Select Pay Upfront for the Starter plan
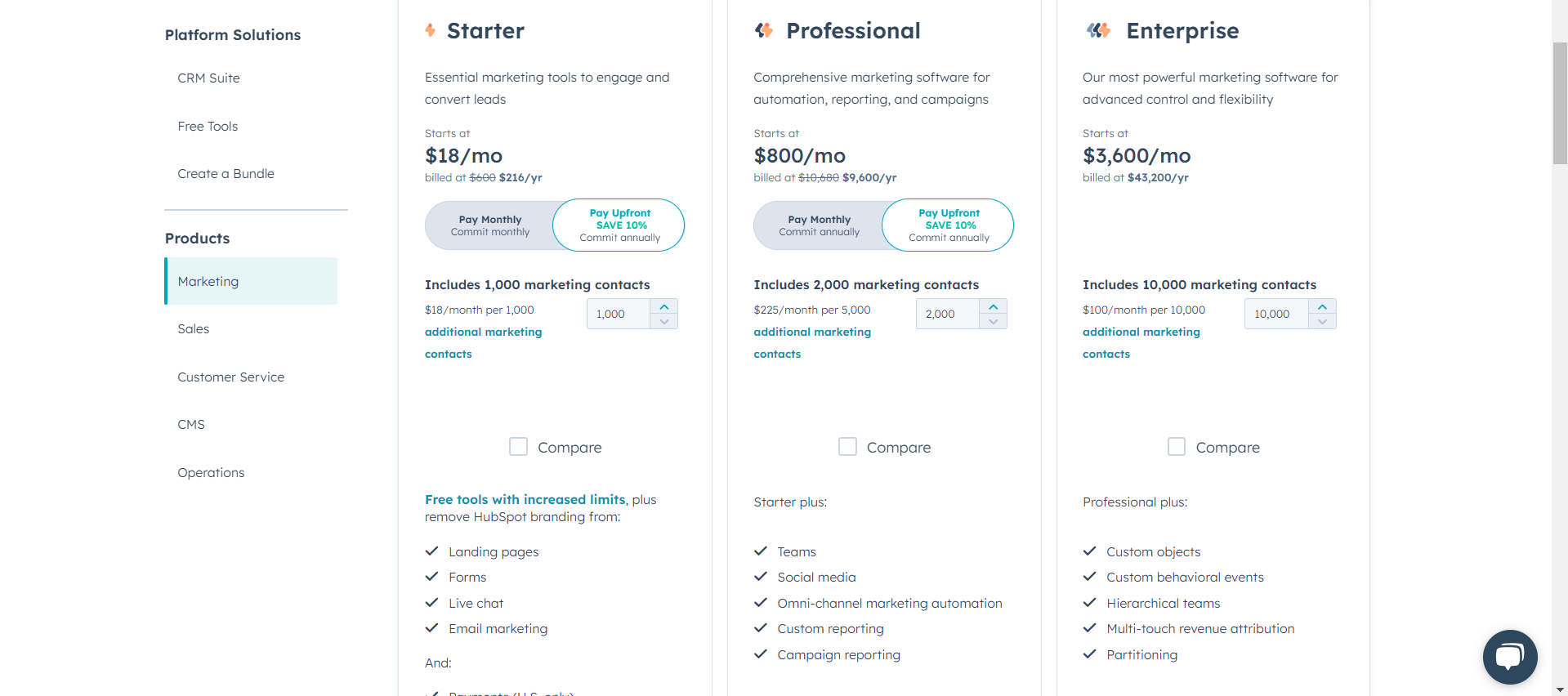 619,225
